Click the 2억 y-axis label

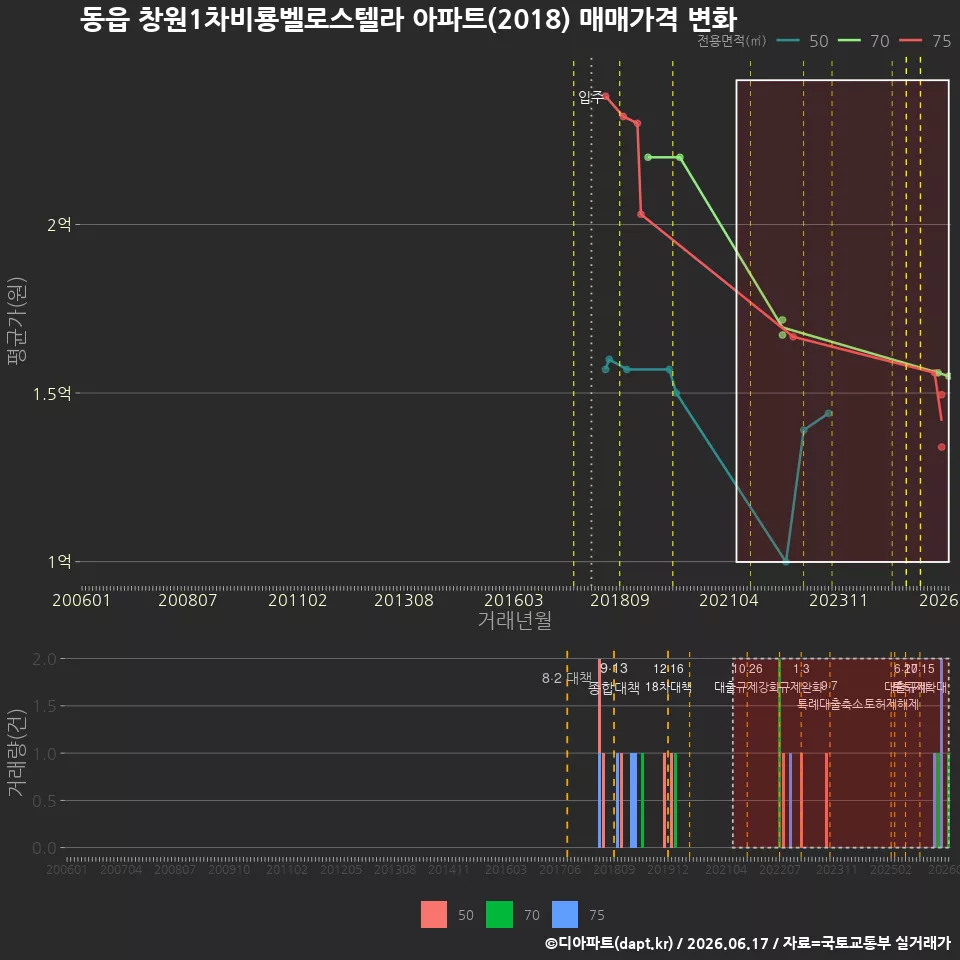(59, 225)
